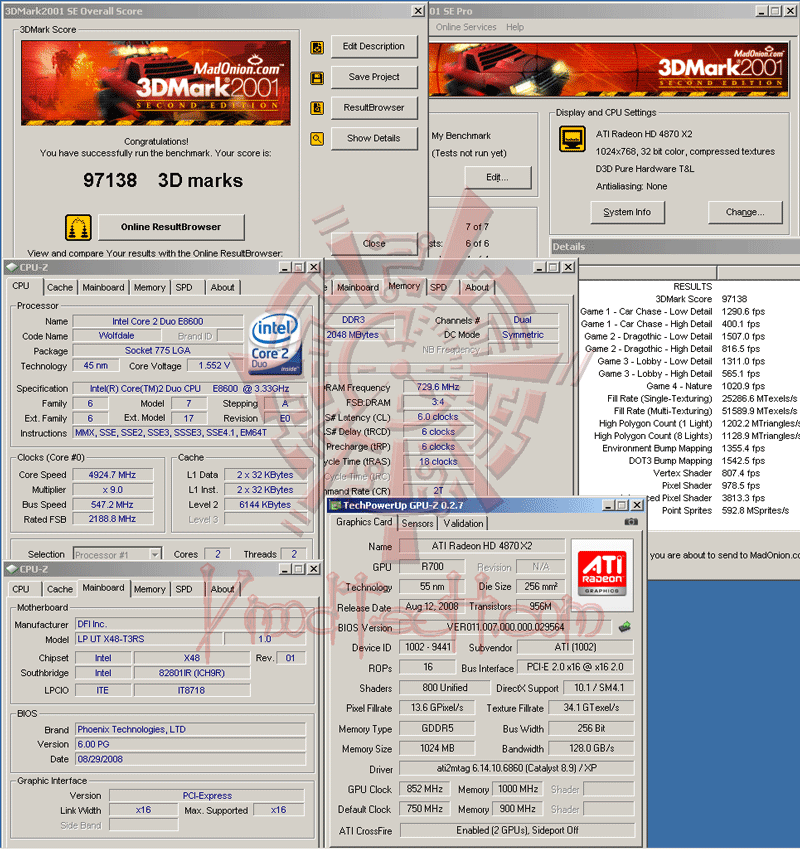Click the CPU-Z title bar icon of top window
The width and height of the screenshot is (800, 849).
(x=11, y=267)
